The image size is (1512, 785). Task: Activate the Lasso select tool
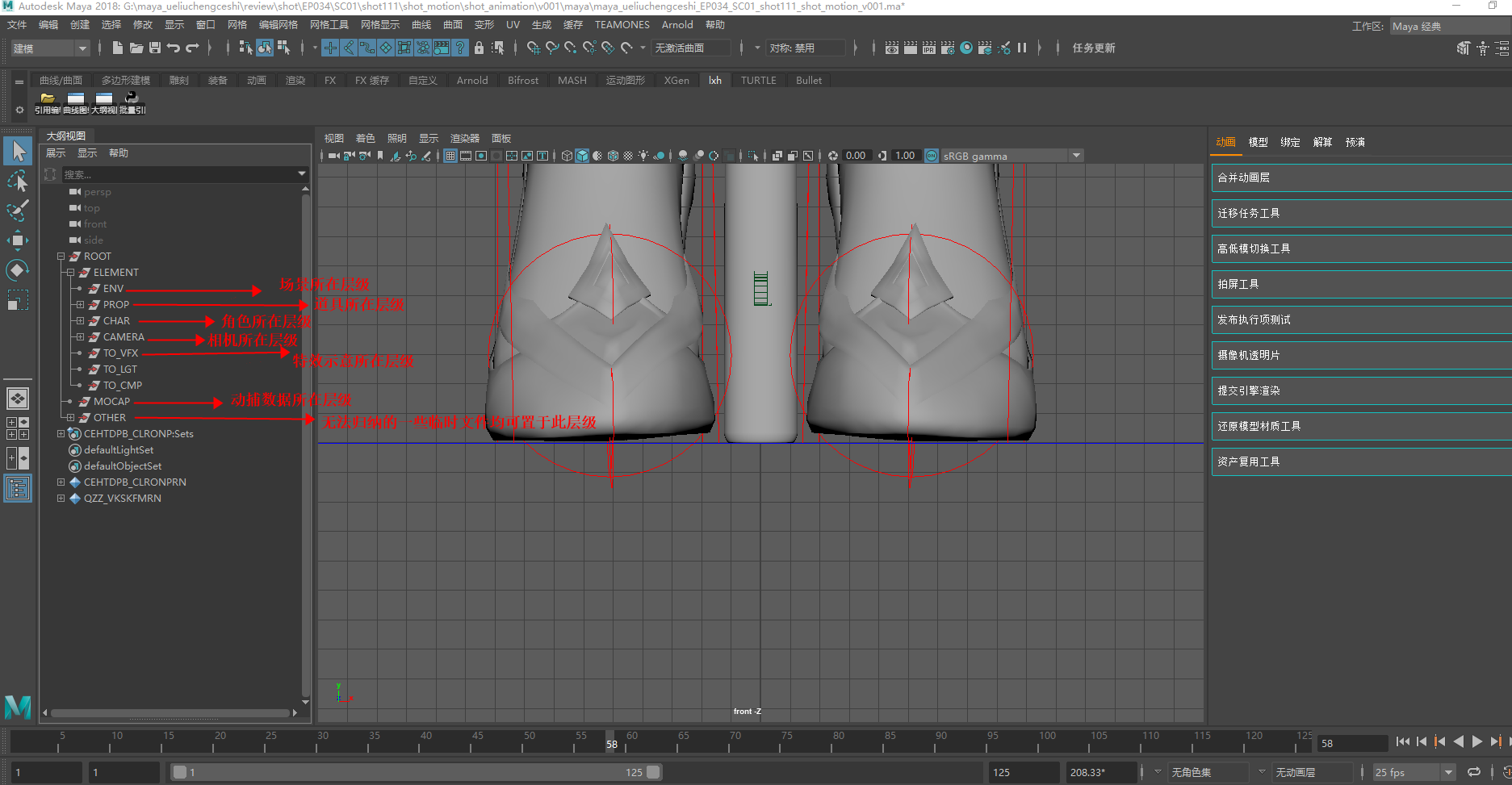click(18, 181)
